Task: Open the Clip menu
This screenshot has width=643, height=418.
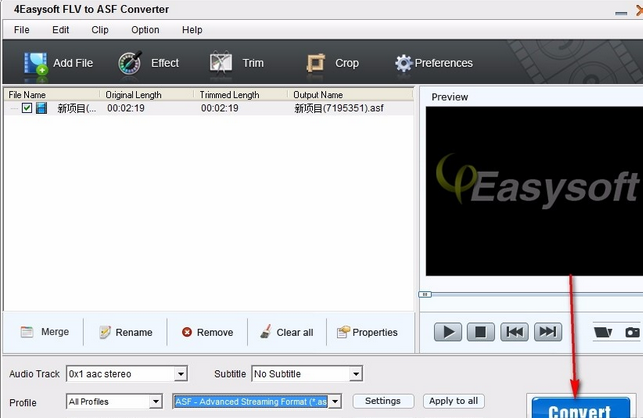Action: pyautogui.click(x=100, y=30)
